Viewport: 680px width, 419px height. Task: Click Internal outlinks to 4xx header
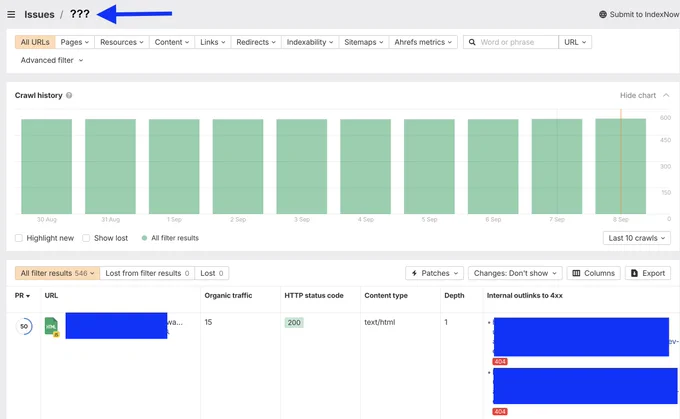[x=524, y=296]
